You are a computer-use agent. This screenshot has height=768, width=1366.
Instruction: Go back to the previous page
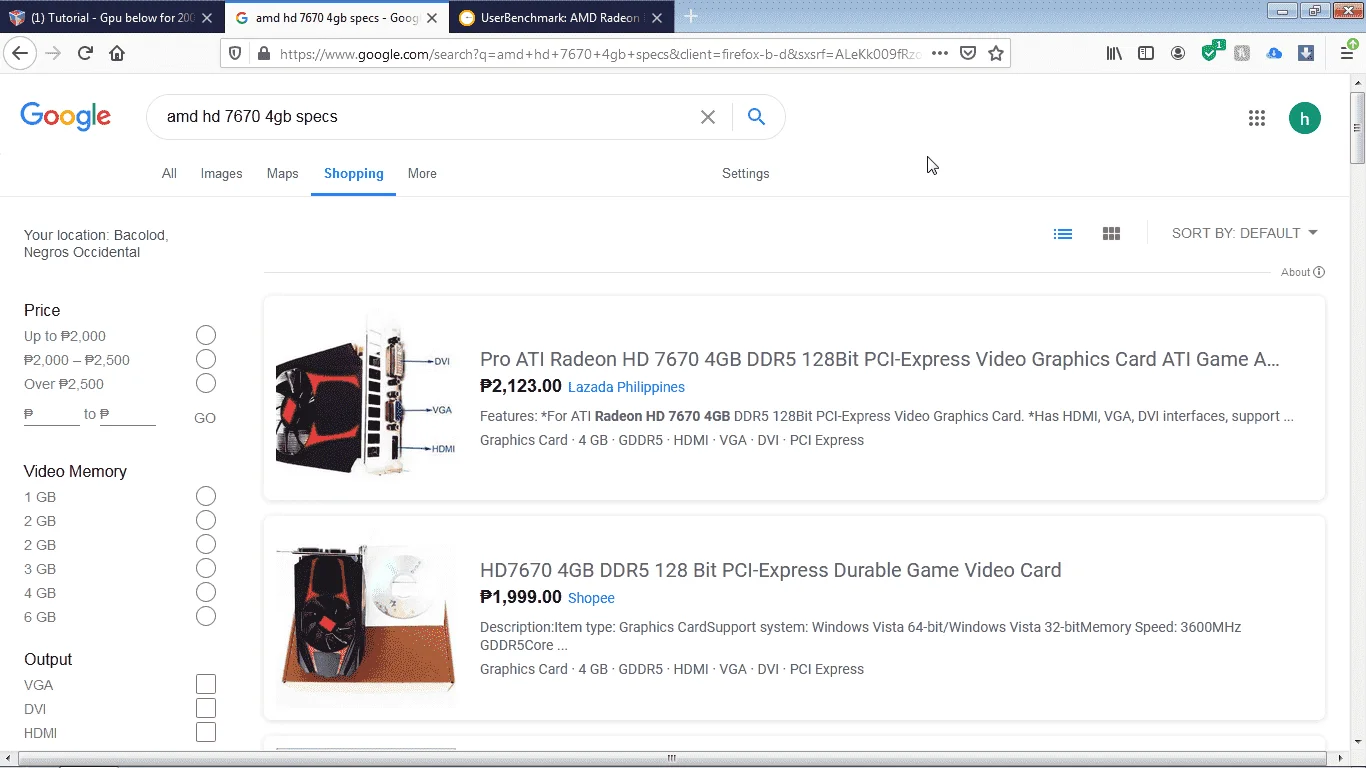click(20, 54)
